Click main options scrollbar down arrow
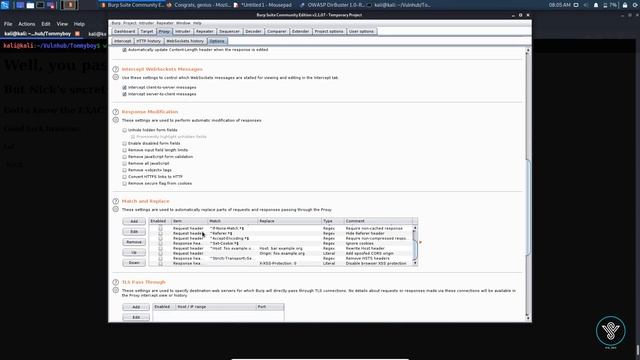The width and height of the screenshot is (640, 360). [x=528, y=318]
